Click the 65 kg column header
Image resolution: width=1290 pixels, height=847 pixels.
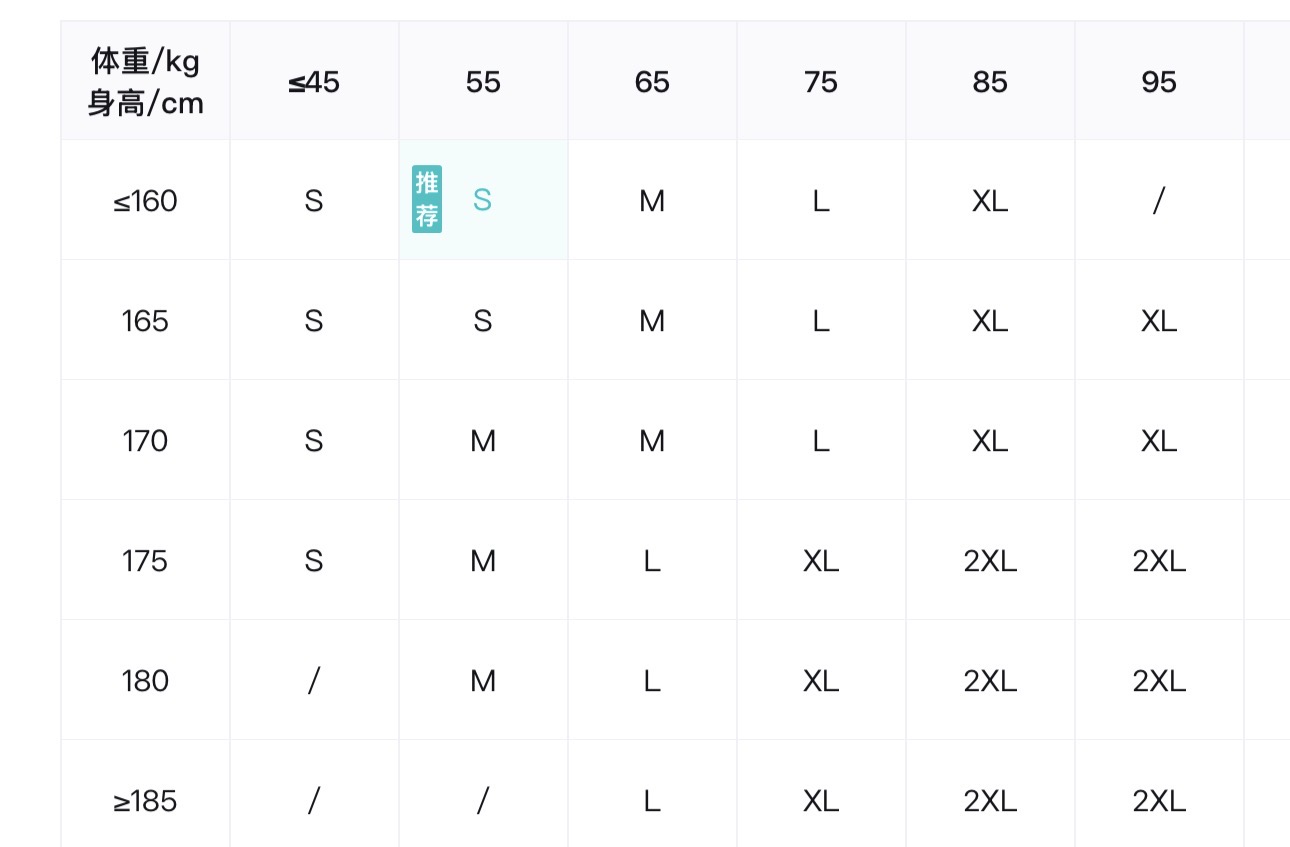(x=652, y=82)
